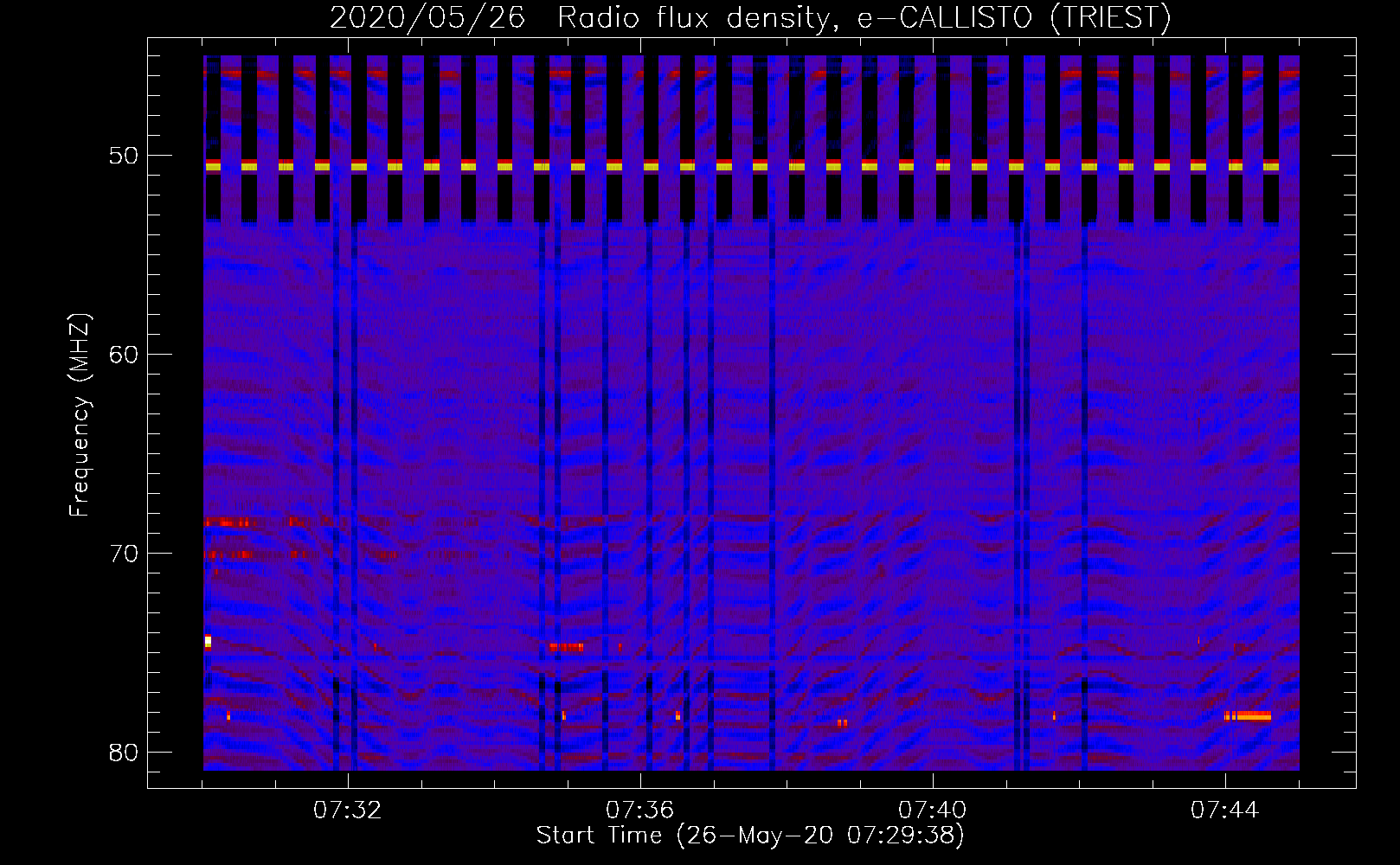The height and width of the screenshot is (865, 1400).
Task: Select the 07:32 time axis label
Action: [347, 811]
